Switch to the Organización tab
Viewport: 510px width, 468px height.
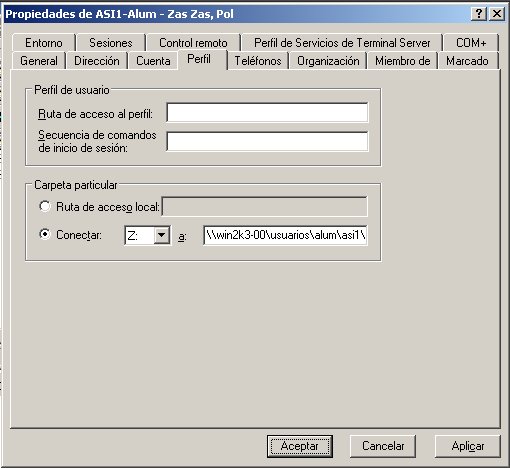[x=328, y=61]
